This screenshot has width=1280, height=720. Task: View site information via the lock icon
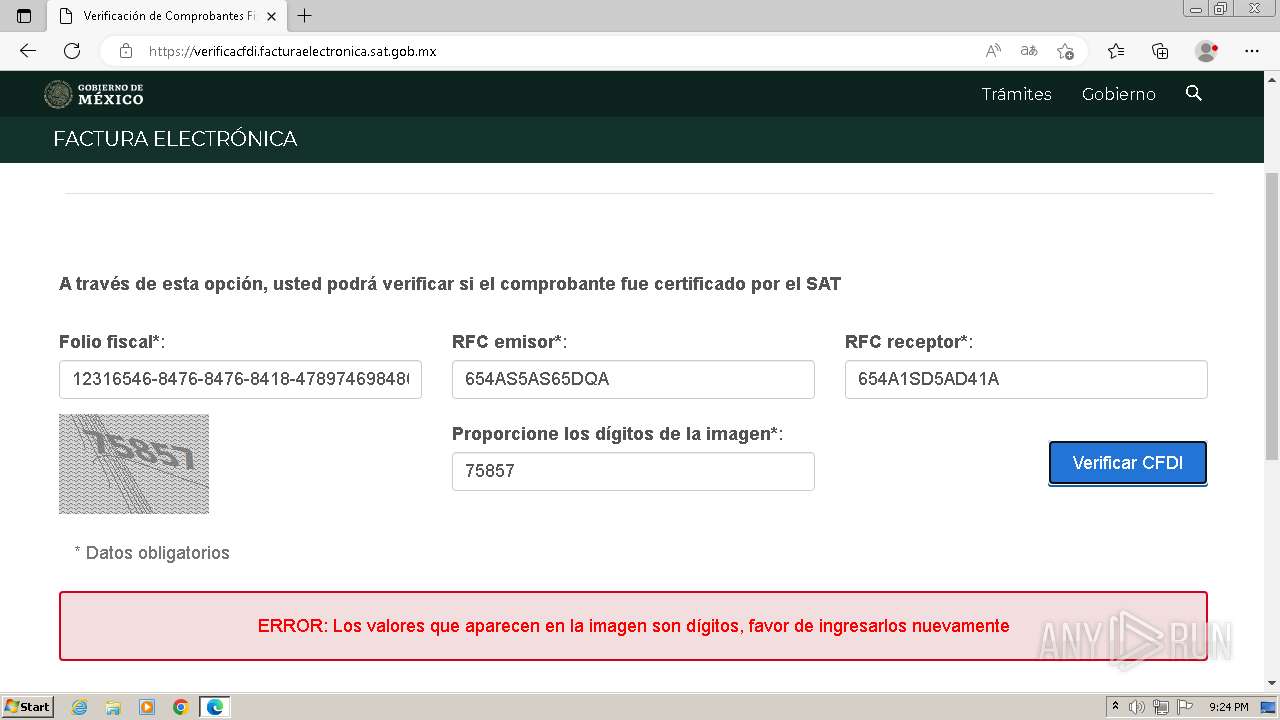point(126,51)
